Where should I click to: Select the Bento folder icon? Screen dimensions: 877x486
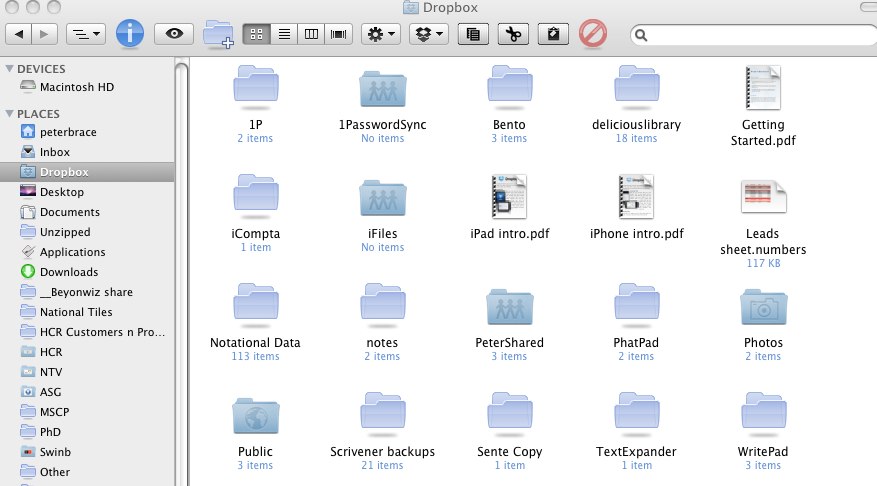pyautogui.click(x=510, y=86)
